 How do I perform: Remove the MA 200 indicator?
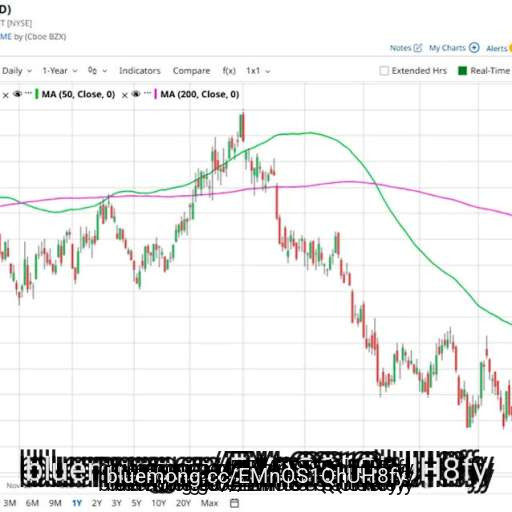click(x=125, y=95)
